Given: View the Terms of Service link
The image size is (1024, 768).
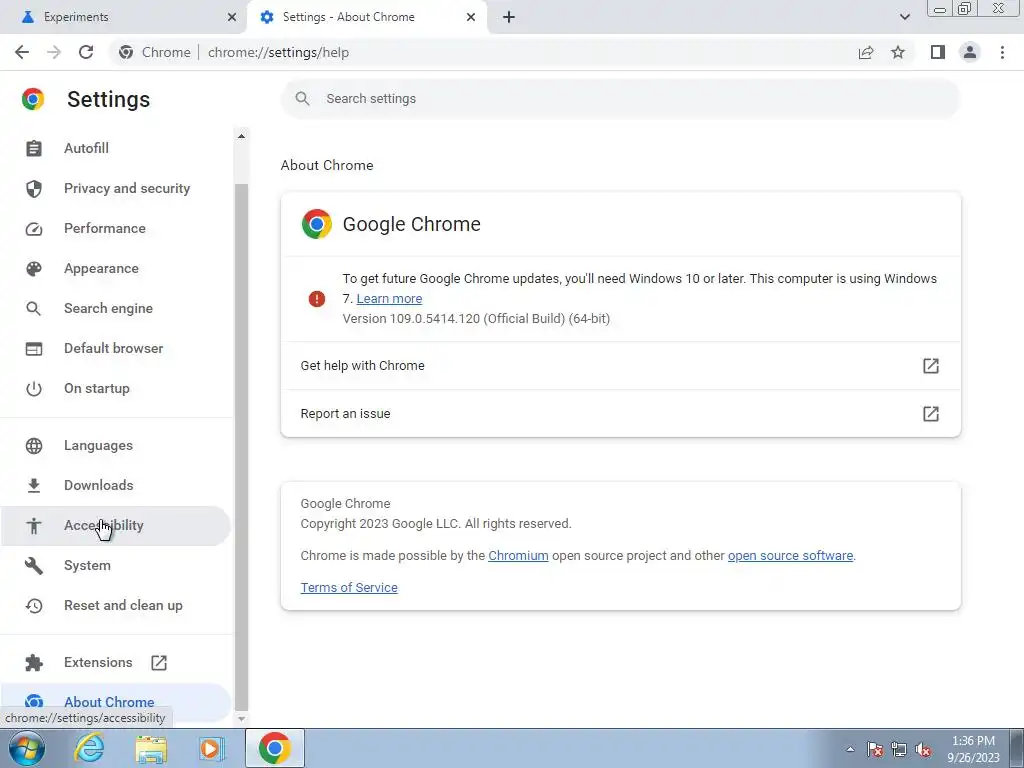Looking at the screenshot, I should (349, 588).
